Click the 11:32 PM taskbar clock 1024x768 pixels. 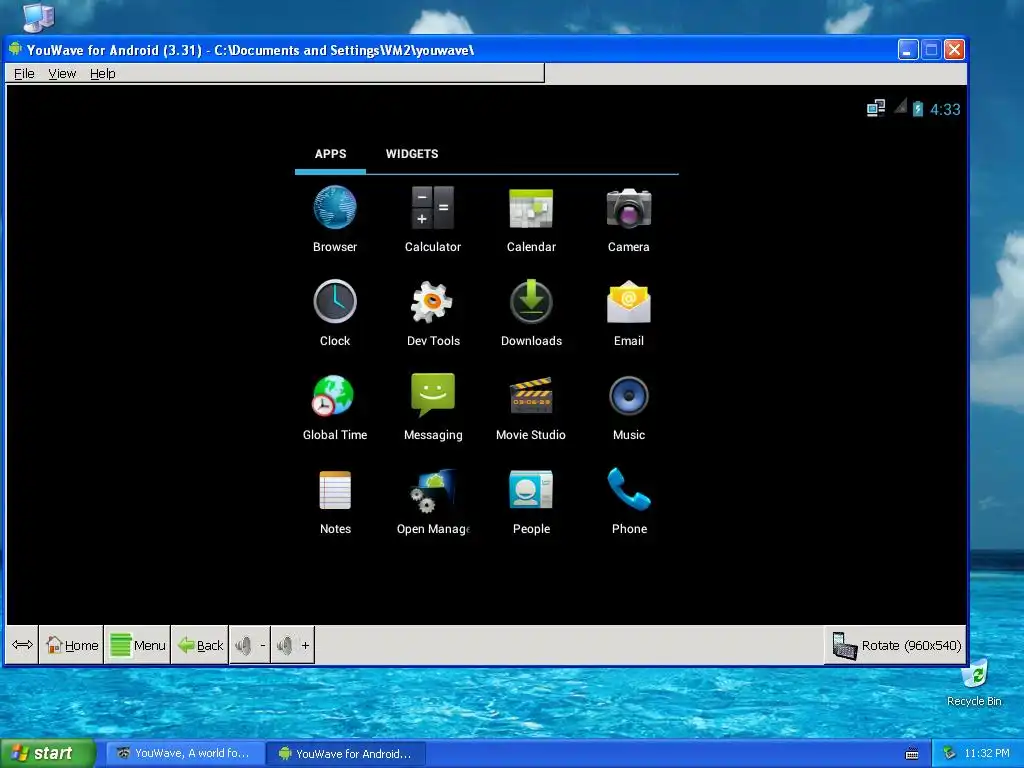pyautogui.click(x=987, y=753)
